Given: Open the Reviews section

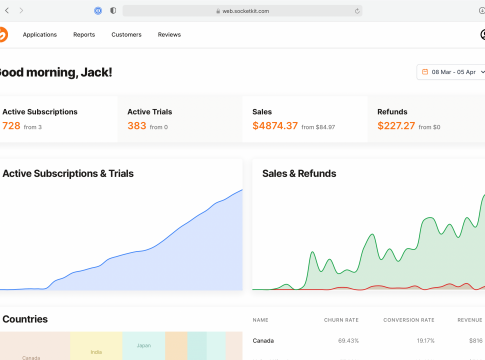Looking at the screenshot, I should [169, 35].
